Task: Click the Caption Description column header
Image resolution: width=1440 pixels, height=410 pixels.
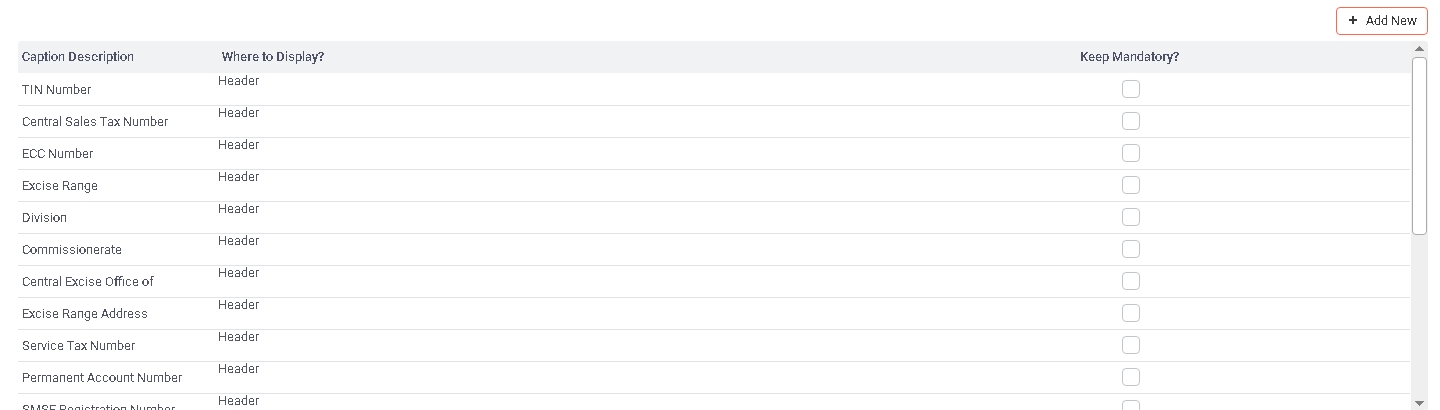Action: 78,57
